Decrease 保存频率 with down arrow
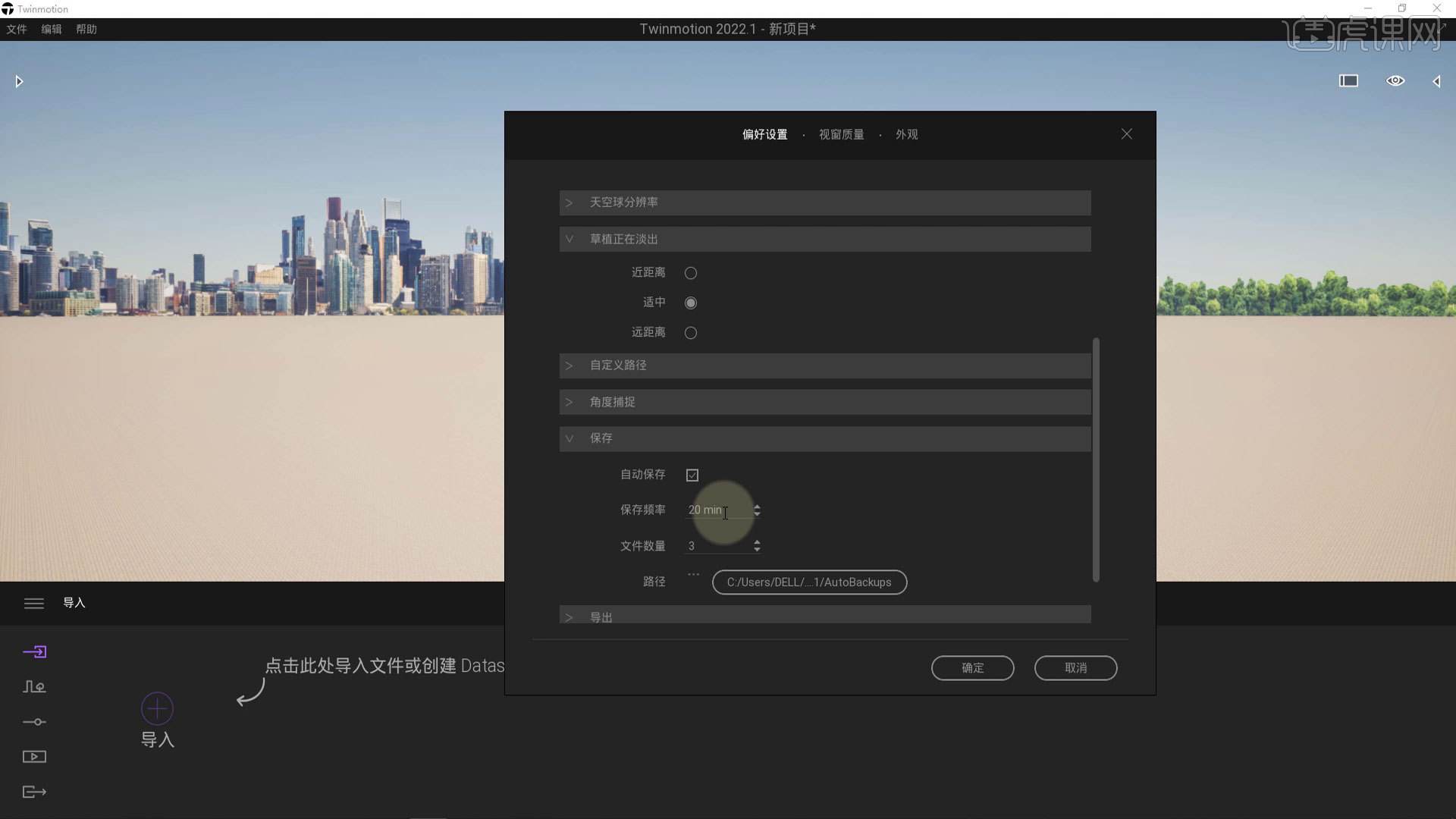 coord(757,514)
